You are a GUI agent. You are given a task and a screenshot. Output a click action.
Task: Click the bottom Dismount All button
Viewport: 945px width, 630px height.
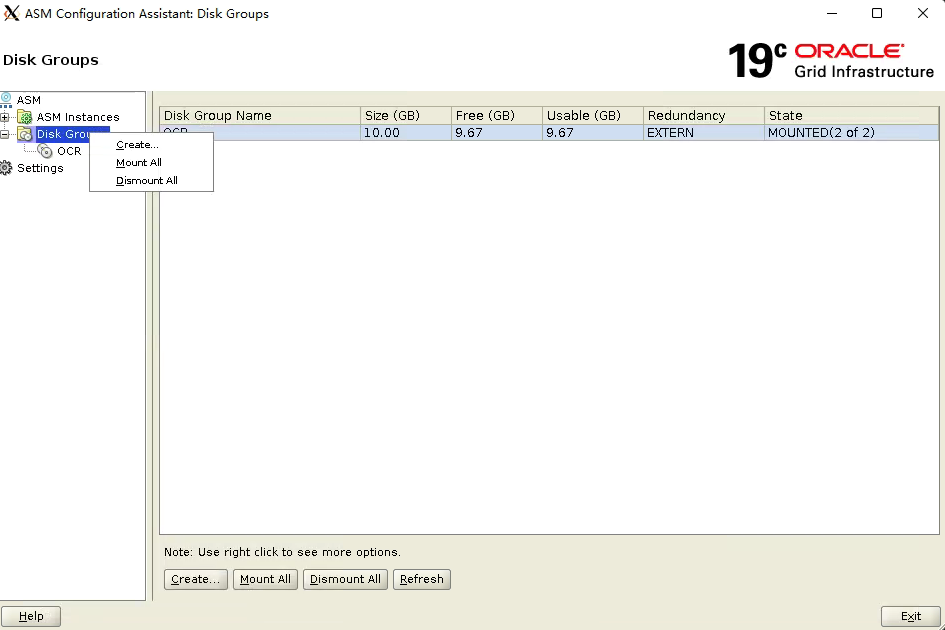coord(345,579)
